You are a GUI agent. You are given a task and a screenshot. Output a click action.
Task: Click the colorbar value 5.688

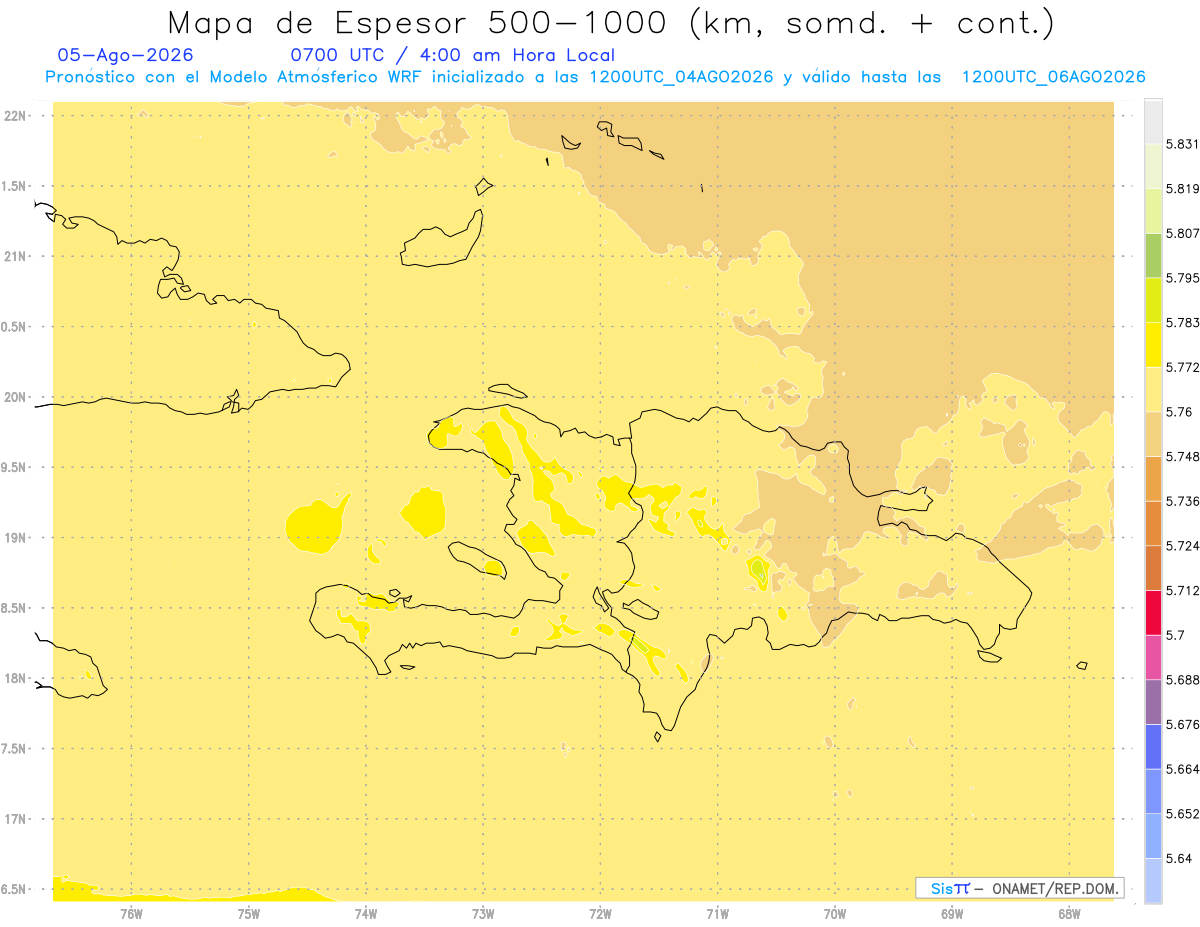[x=1182, y=680]
